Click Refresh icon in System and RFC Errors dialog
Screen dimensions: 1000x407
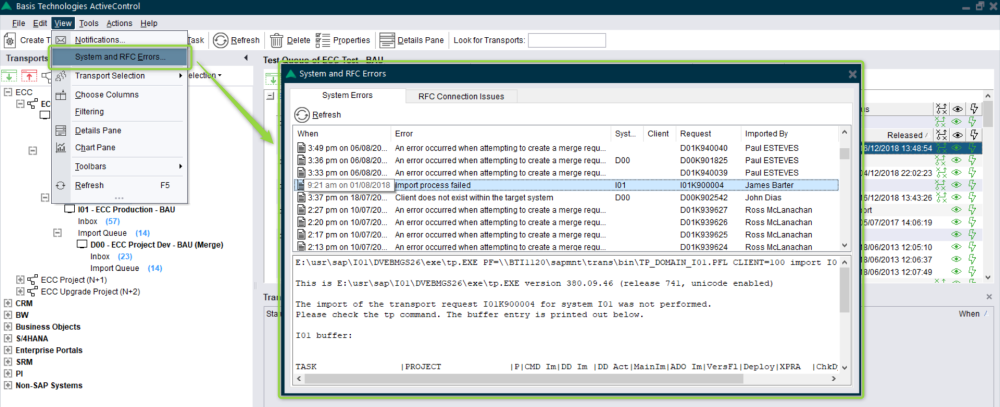pyautogui.click(x=302, y=115)
